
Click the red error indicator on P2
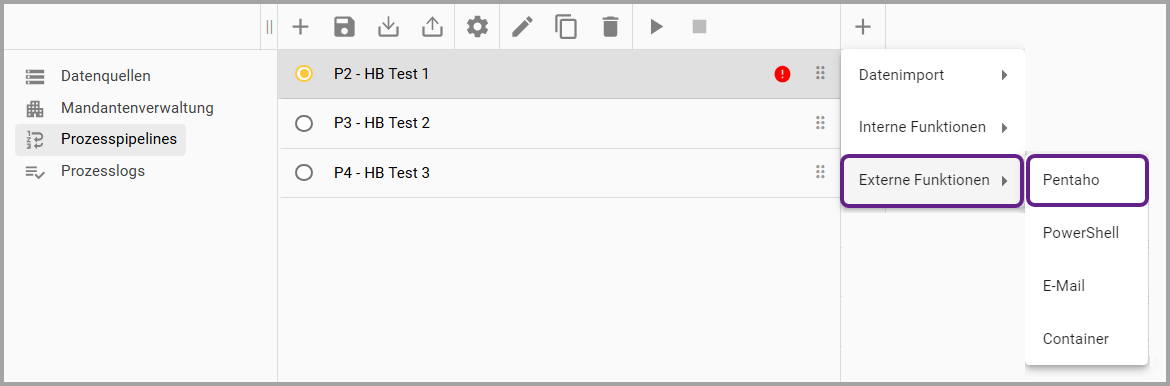tap(782, 74)
